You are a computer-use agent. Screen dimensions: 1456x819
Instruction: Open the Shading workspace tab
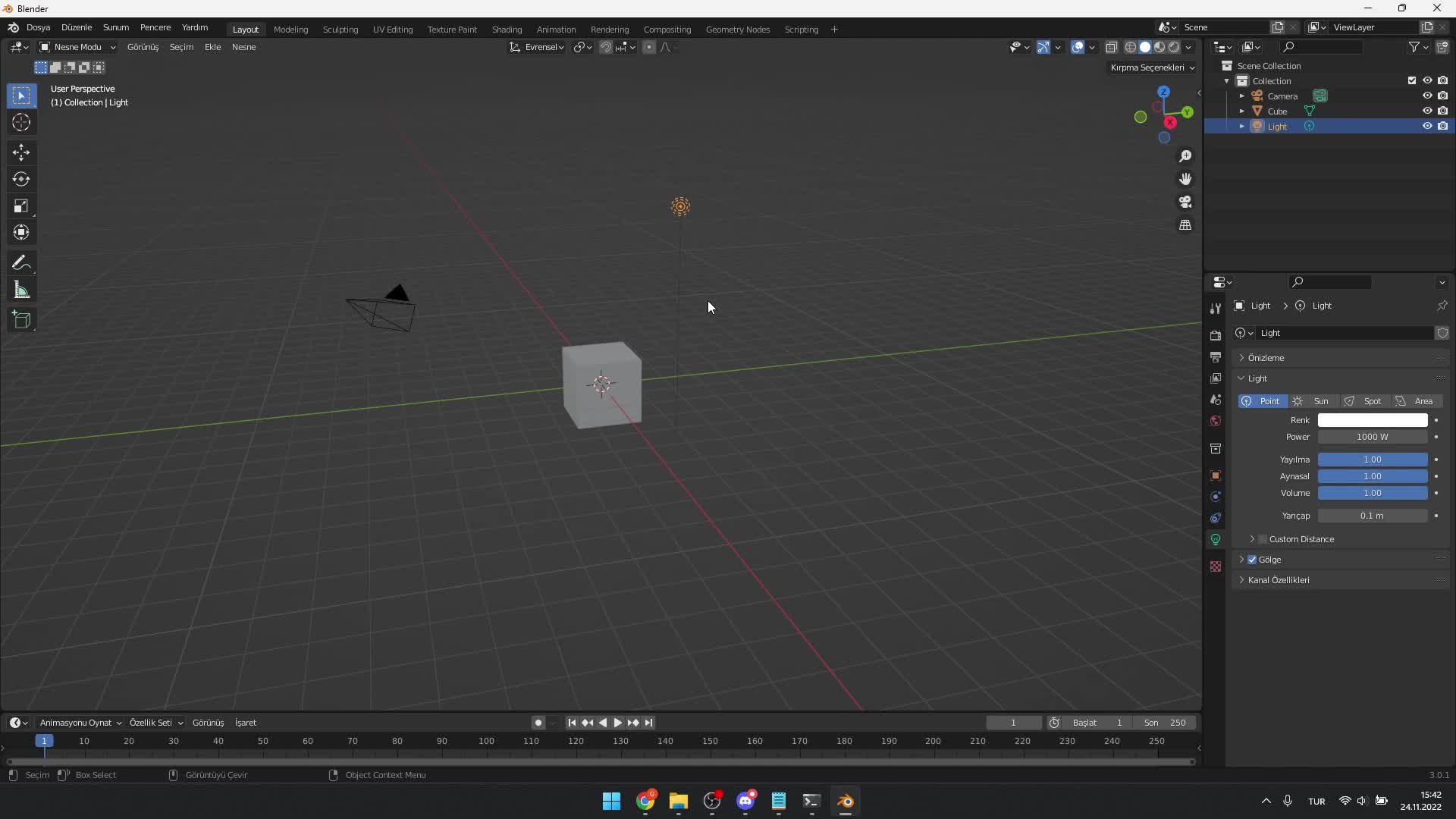tap(505, 28)
